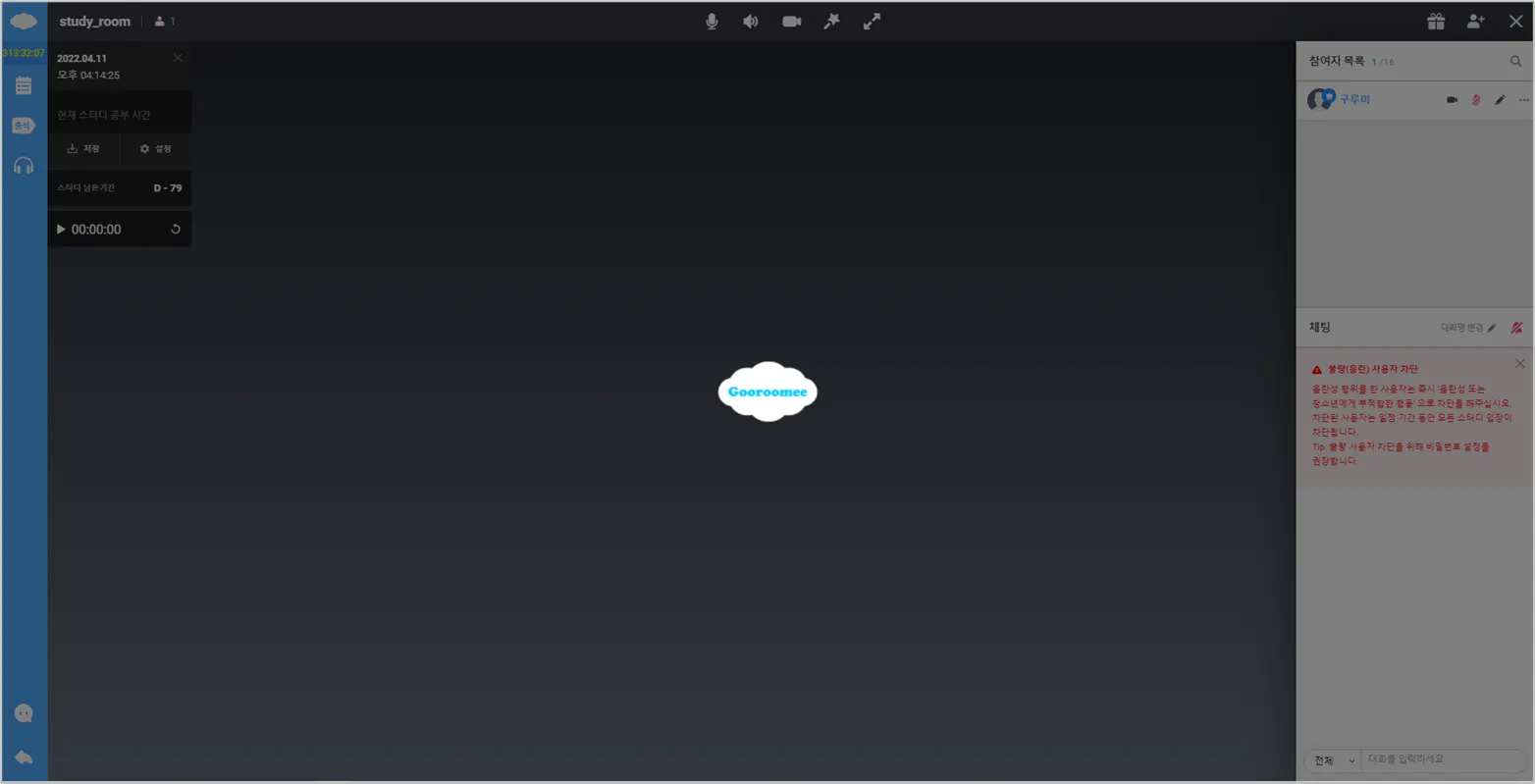Click the 구루미 participant avatar
Viewport: 1535px width, 784px height.
(x=1319, y=99)
